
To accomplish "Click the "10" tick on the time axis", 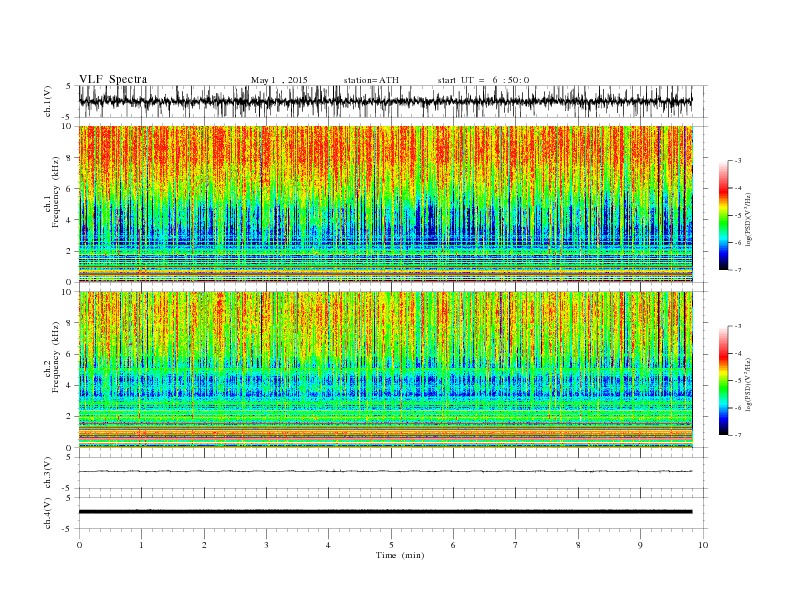I will [703, 545].
